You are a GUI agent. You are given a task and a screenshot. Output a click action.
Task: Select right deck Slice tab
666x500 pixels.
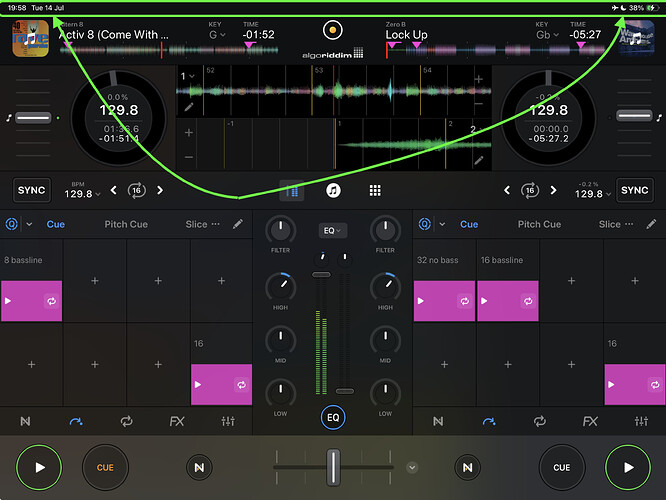(610, 224)
